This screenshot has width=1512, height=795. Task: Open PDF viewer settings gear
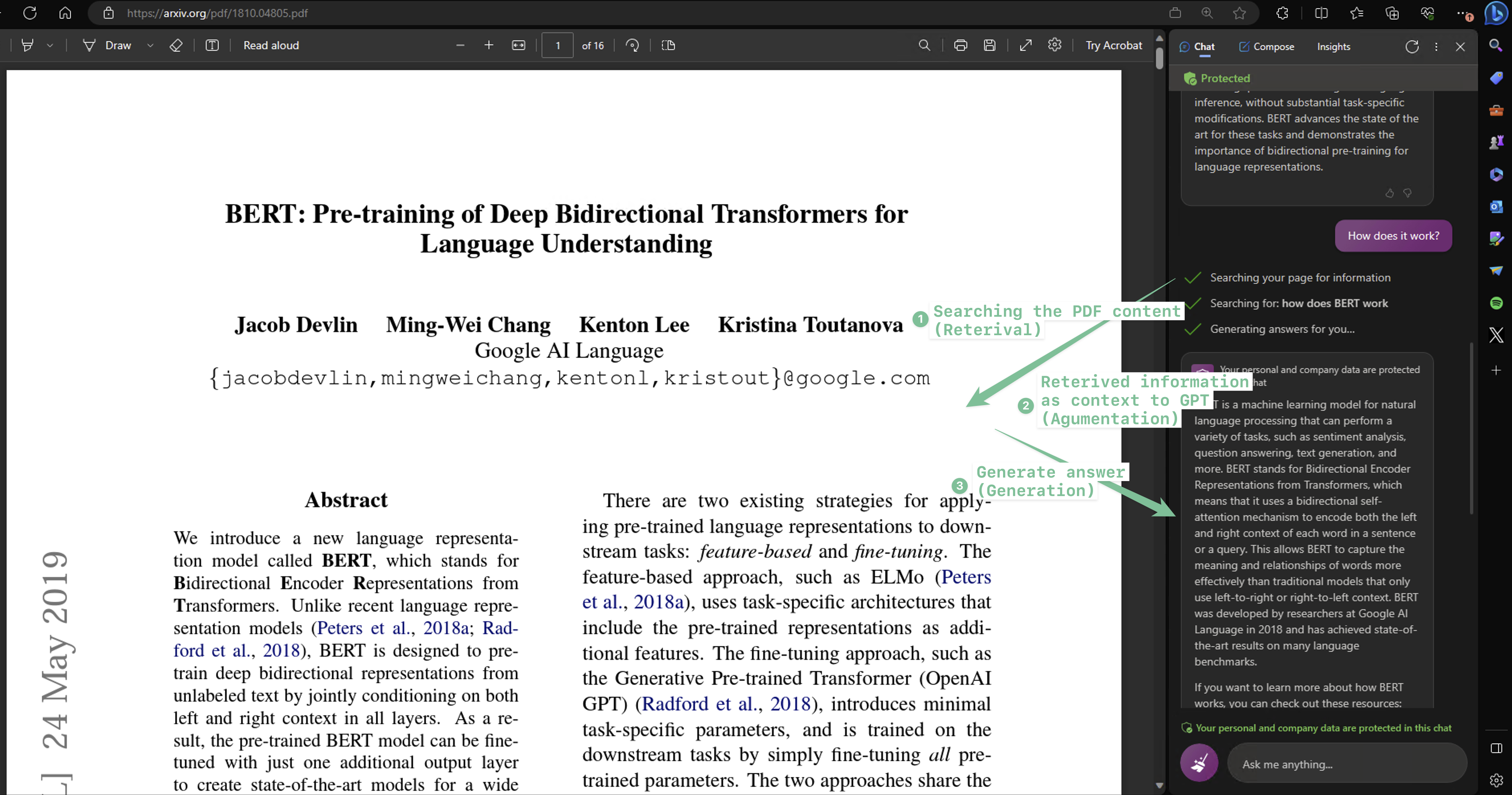pyautogui.click(x=1055, y=45)
